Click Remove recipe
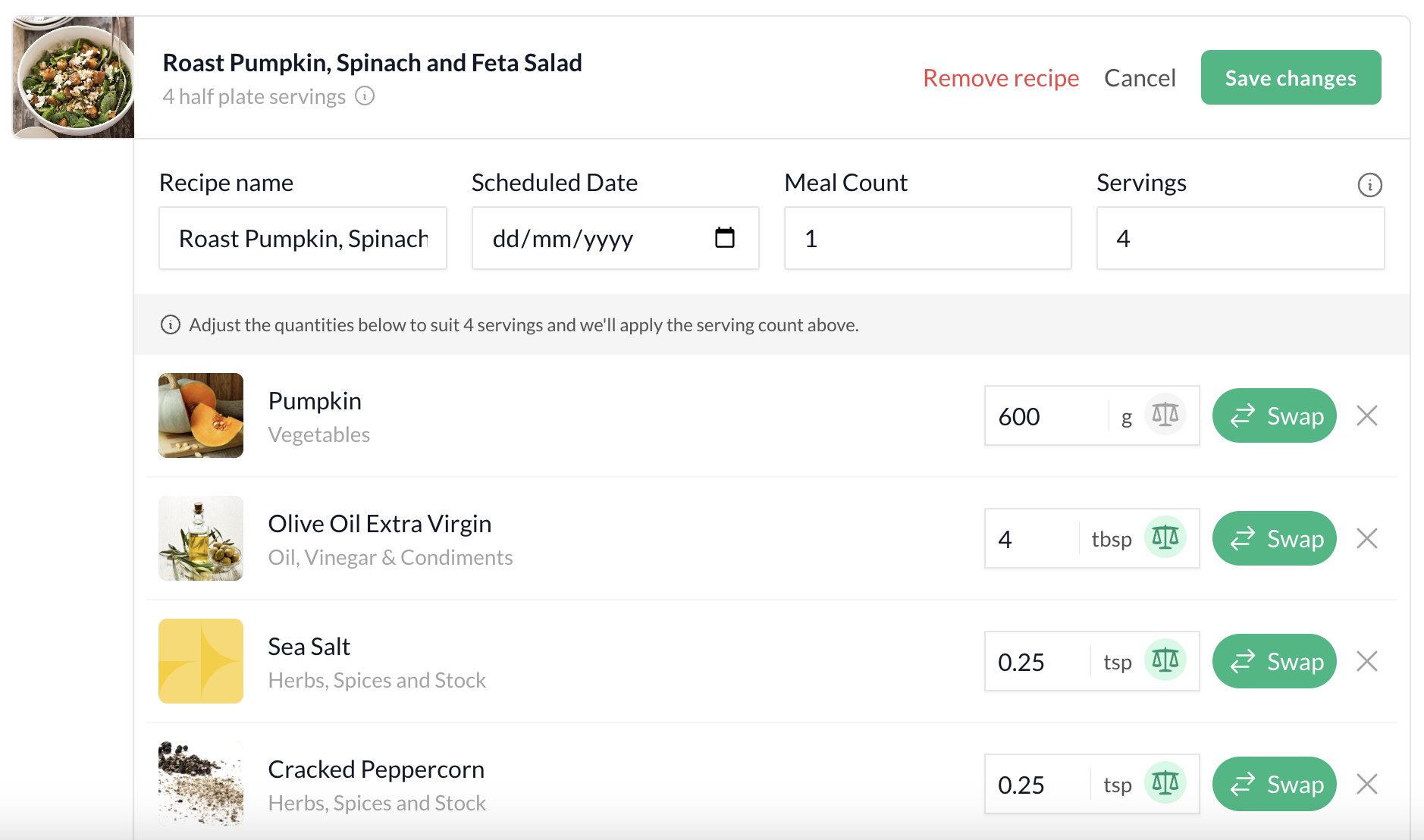This screenshot has width=1424, height=840. [x=1001, y=78]
